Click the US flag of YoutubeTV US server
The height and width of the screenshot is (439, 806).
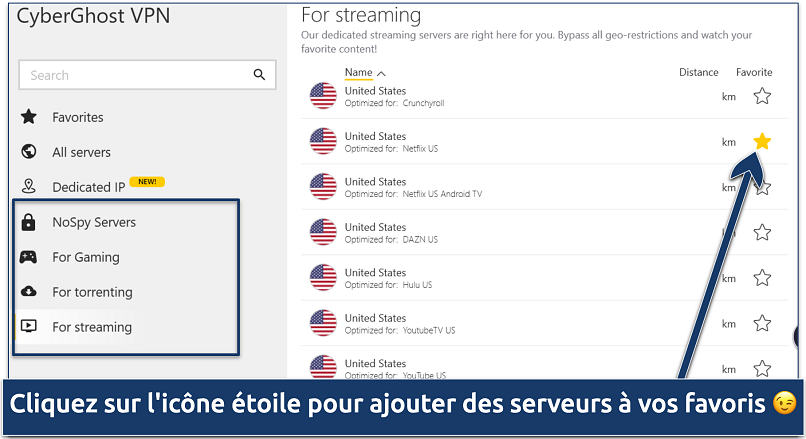[x=323, y=323]
